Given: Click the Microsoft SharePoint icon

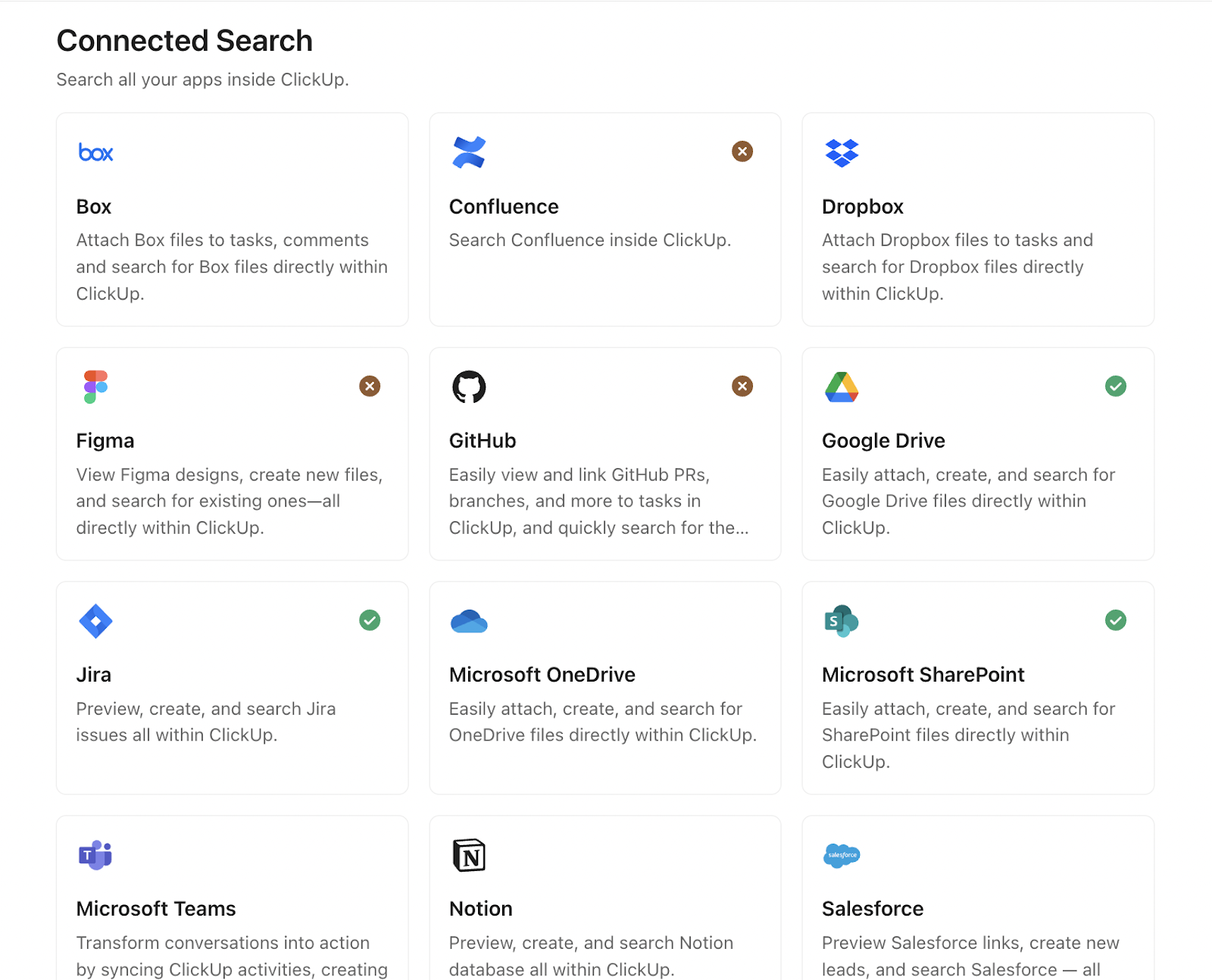Looking at the screenshot, I should (x=842, y=620).
